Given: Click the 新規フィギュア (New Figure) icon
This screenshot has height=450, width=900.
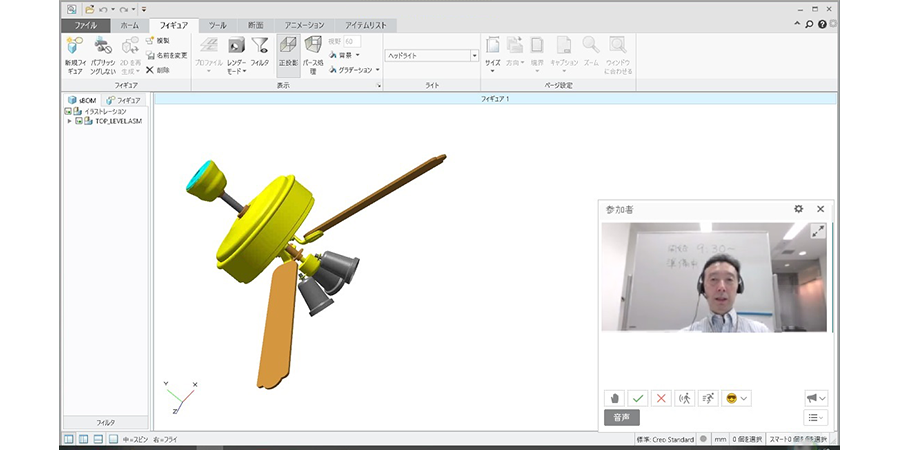Looking at the screenshot, I should coord(74,46).
